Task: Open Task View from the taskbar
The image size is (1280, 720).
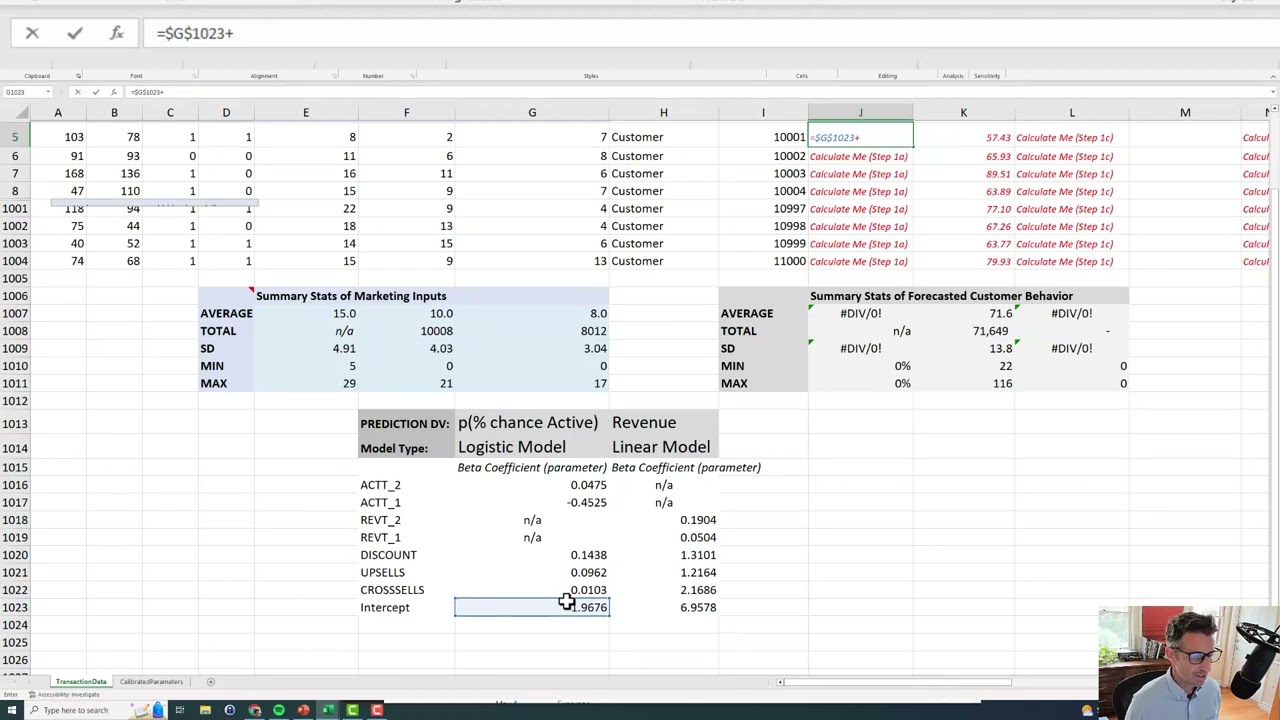Action: pyautogui.click(x=180, y=710)
